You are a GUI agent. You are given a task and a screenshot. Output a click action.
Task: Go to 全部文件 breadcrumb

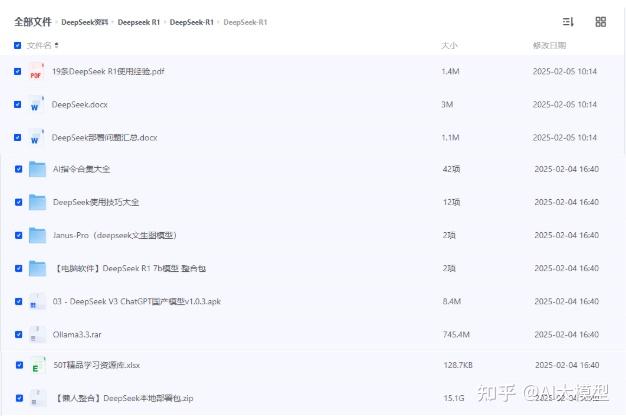click(33, 22)
